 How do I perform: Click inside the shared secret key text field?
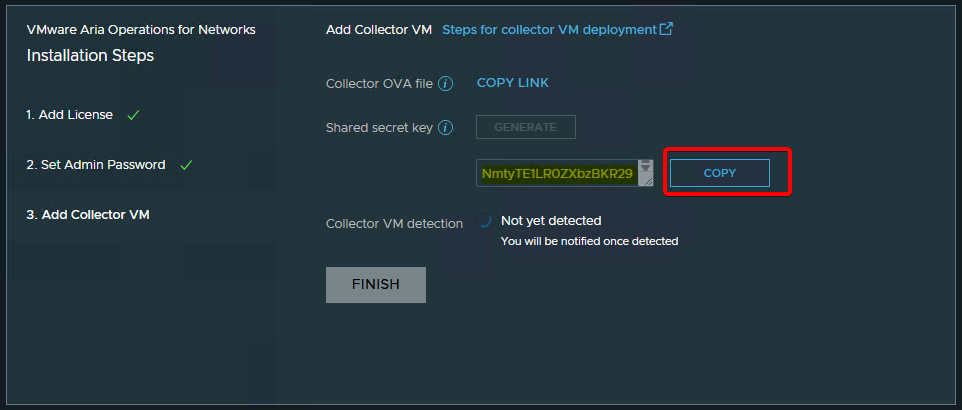click(x=556, y=174)
